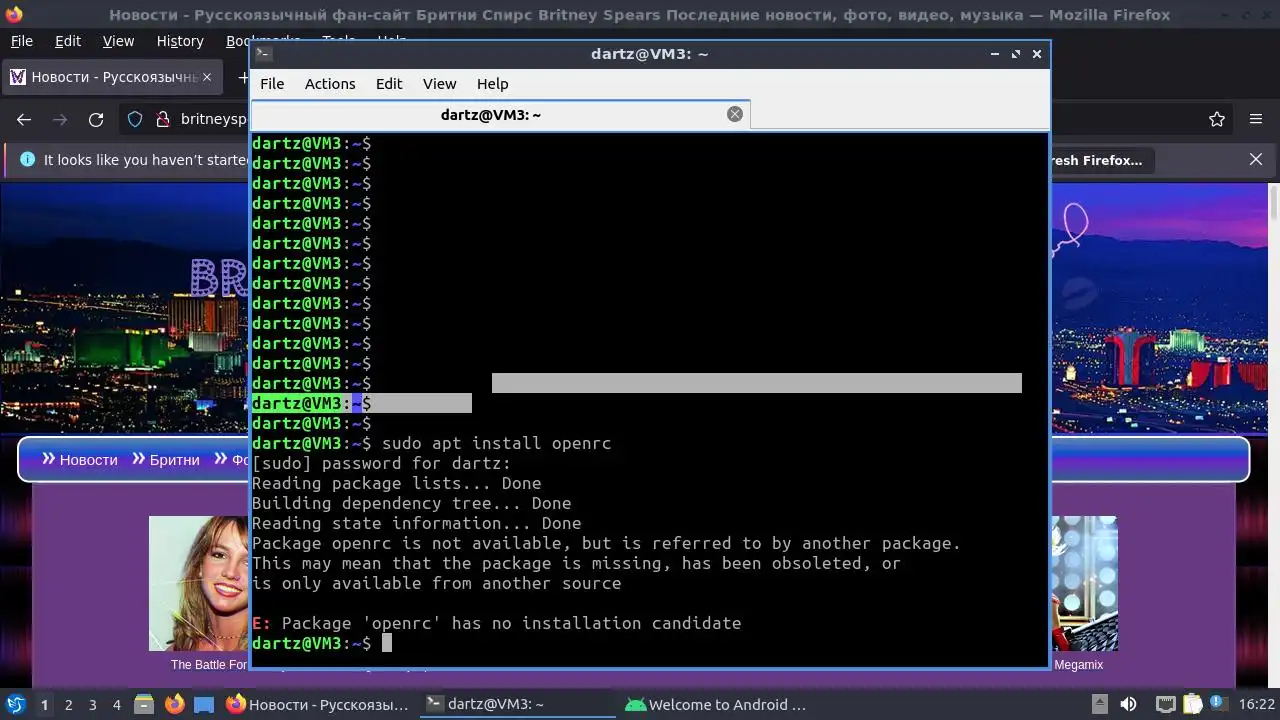Switch to the Новости Firefox window in taskbar

click(x=318, y=705)
